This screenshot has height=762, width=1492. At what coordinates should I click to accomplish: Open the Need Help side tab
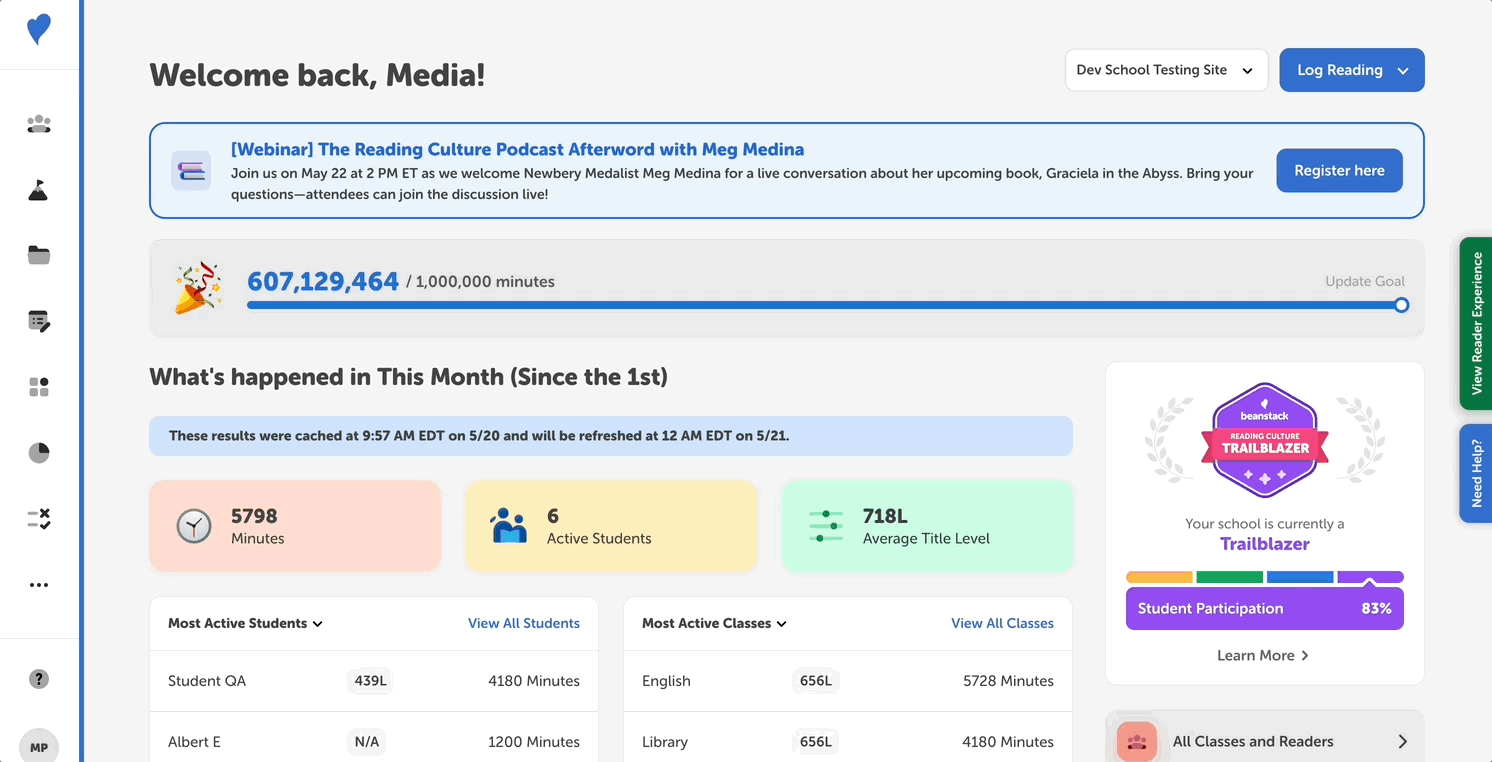1478,473
